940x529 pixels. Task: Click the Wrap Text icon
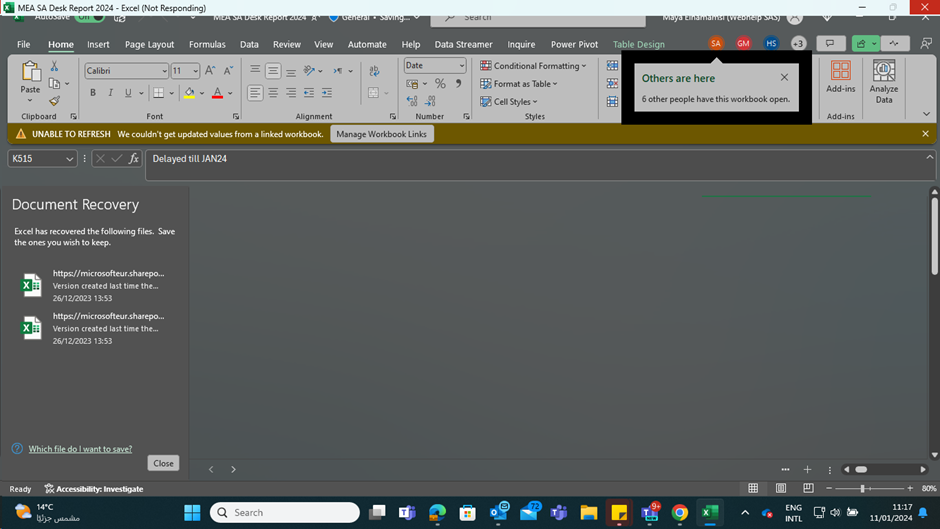point(374,71)
